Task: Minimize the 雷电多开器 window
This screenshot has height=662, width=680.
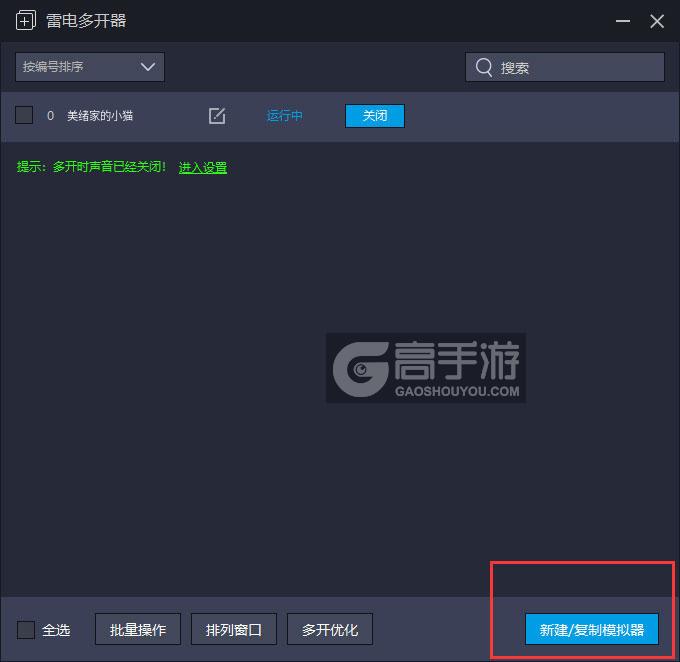Action: (x=623, y=21)
